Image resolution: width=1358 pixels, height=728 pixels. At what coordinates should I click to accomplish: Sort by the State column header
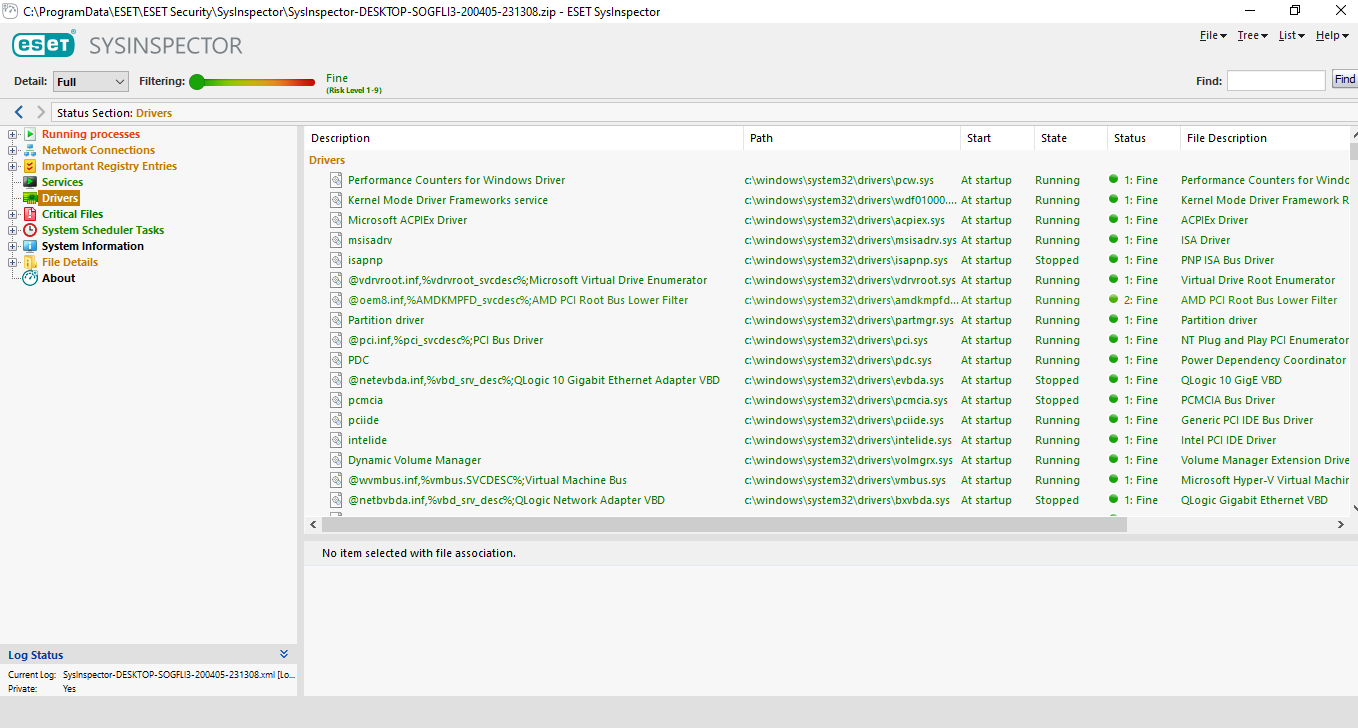click(x=1071, y=138)
